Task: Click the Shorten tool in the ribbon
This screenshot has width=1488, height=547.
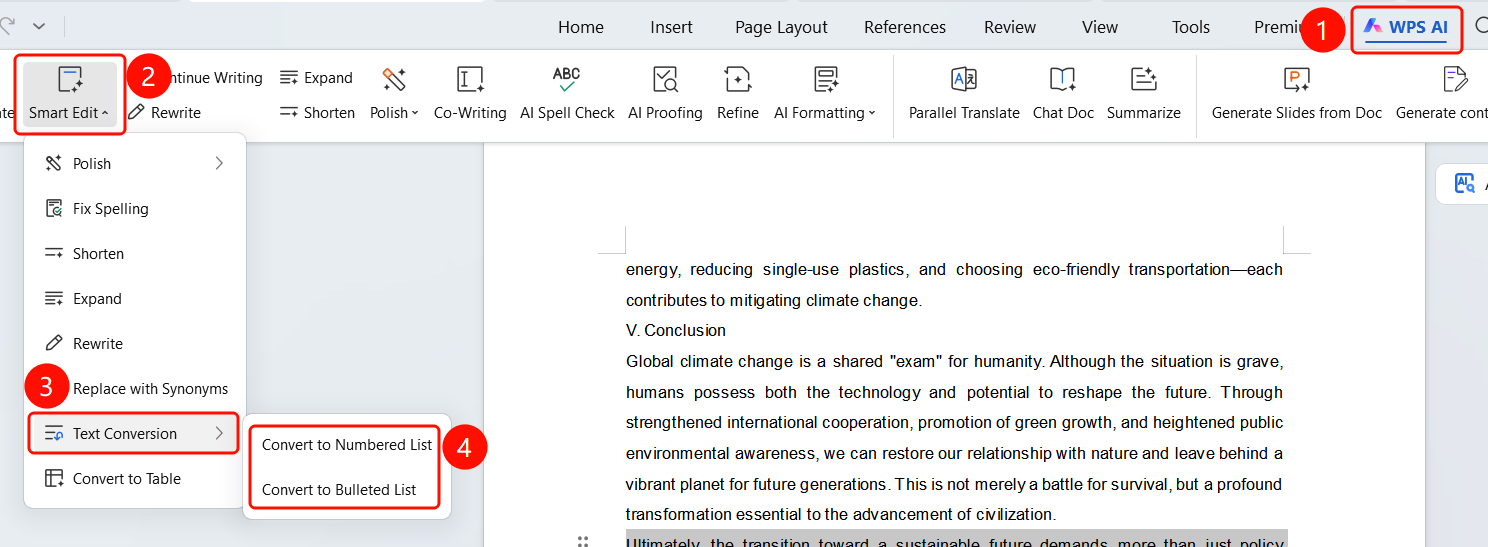Action: click(x=317, y=113)
